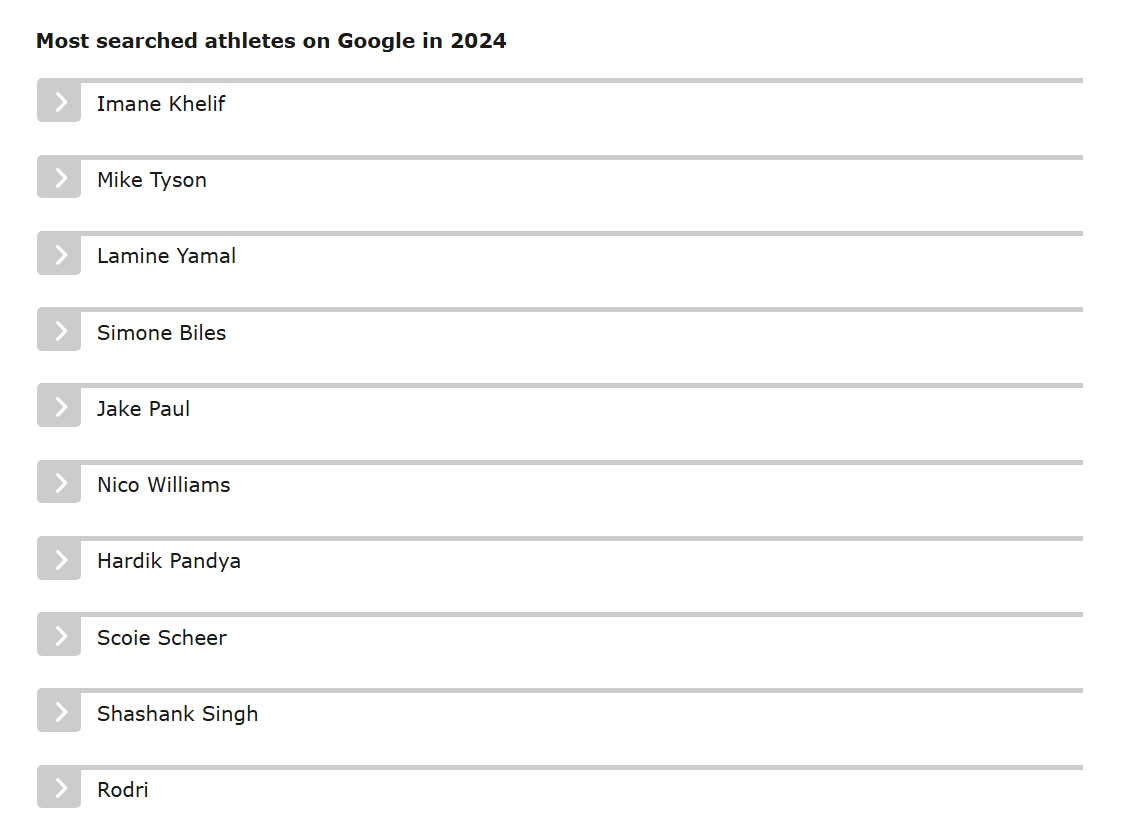Open the Lamine Yamal arrow icon
The width and height of the screenshot is (1131, 833).
(59, 255)
